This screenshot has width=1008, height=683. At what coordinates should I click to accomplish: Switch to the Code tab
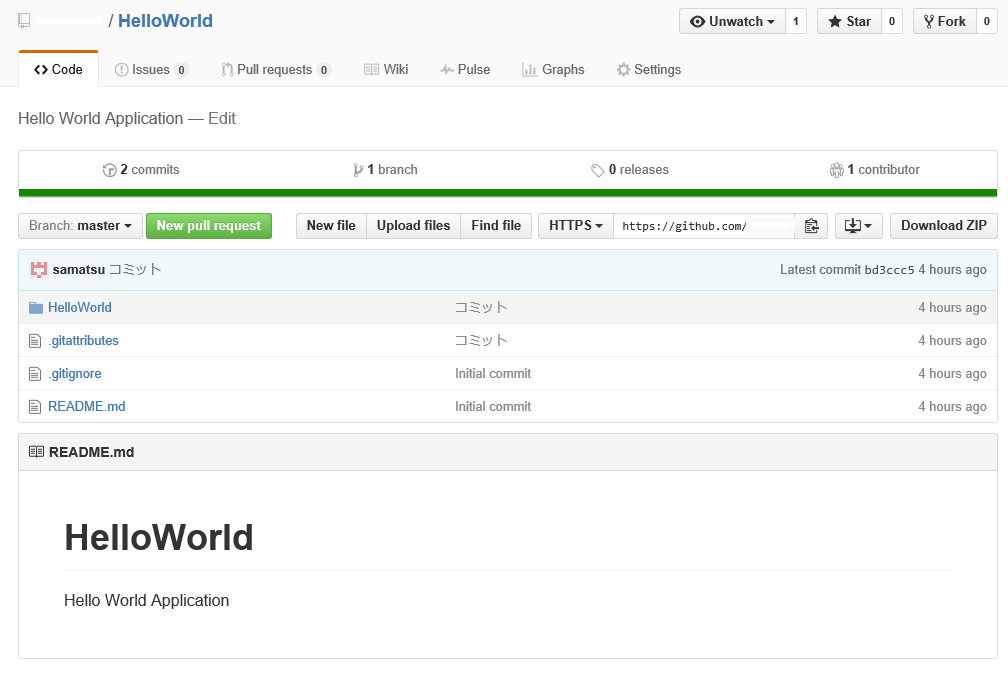58,69
